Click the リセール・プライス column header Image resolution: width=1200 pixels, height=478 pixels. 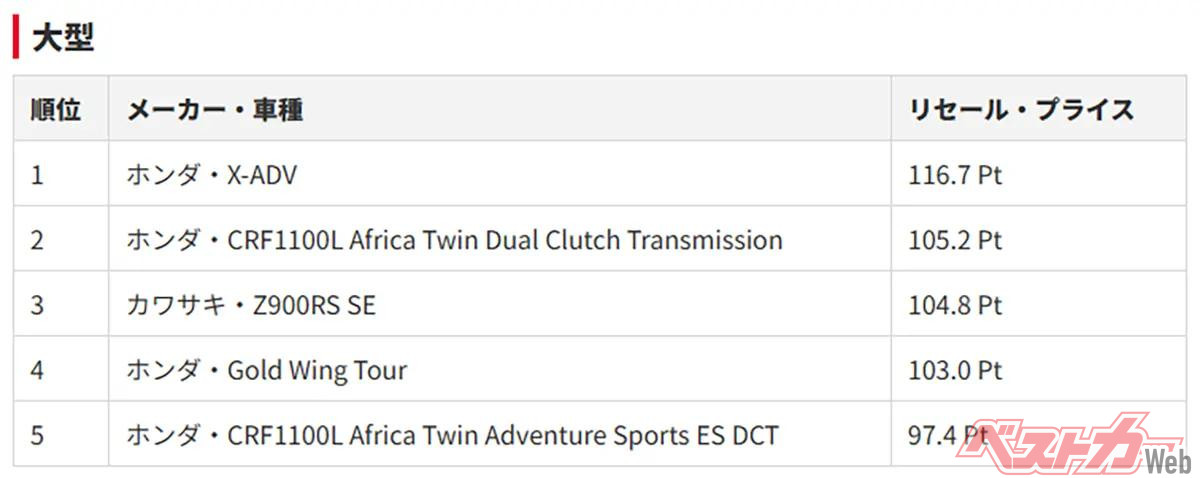click(1021, 109)
